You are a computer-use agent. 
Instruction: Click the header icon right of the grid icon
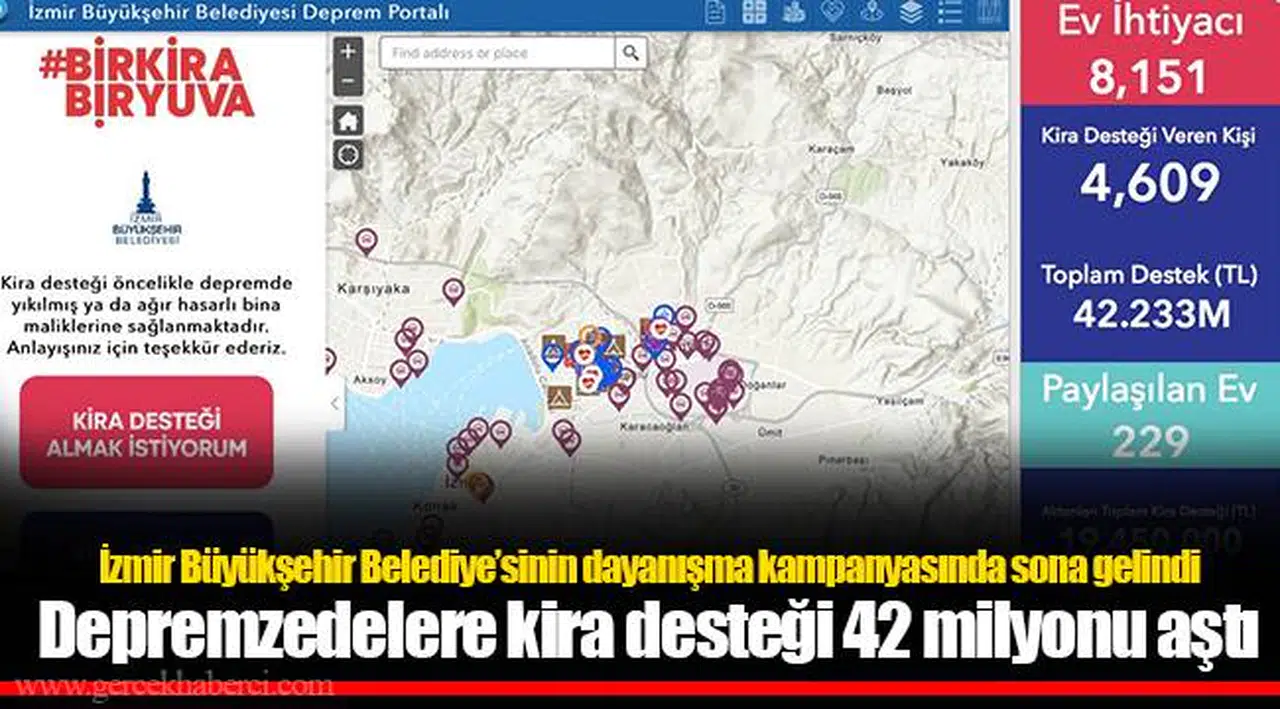[x=794, y=12]
